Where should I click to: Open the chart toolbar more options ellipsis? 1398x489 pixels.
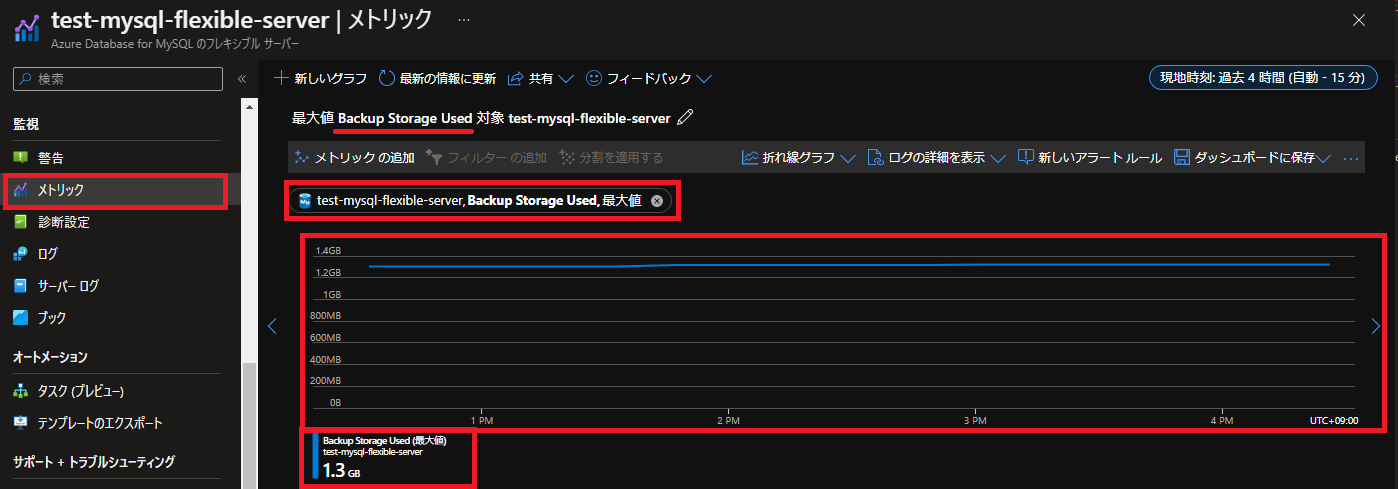[x=1351, y=158]
